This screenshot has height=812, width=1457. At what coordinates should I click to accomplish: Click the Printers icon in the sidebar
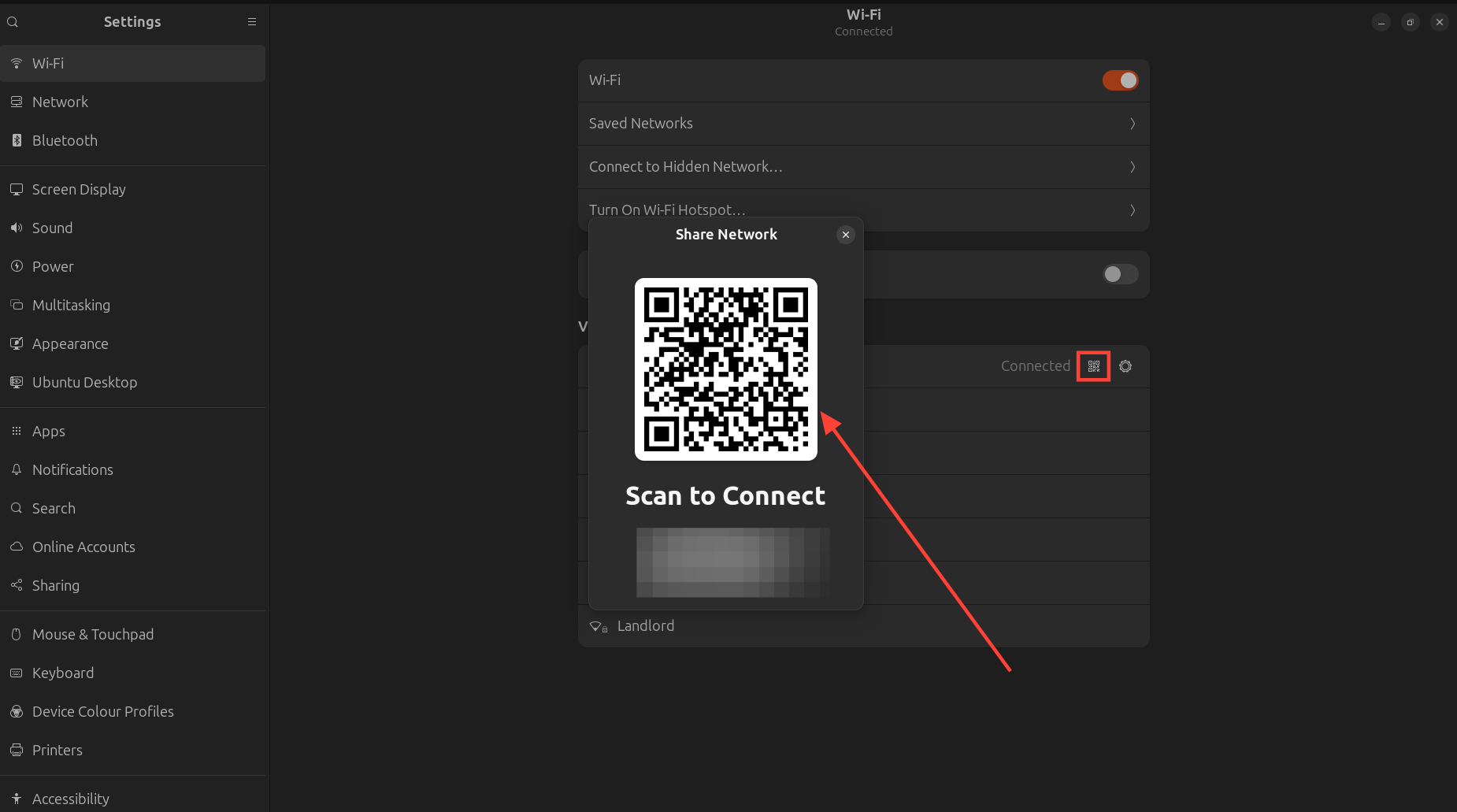(17, 750)
